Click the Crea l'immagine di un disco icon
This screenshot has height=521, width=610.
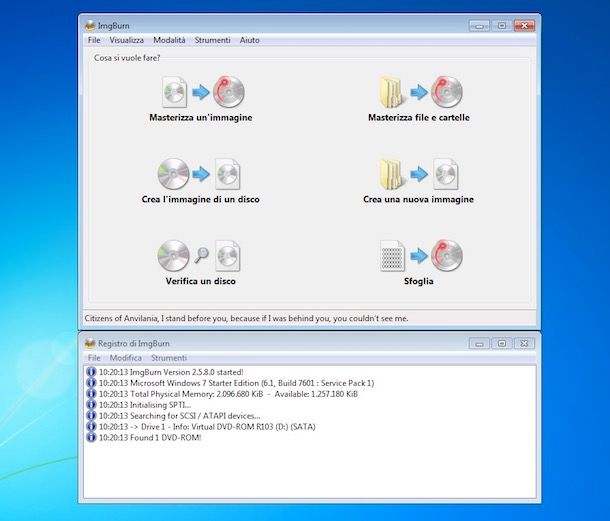point(199,174)
